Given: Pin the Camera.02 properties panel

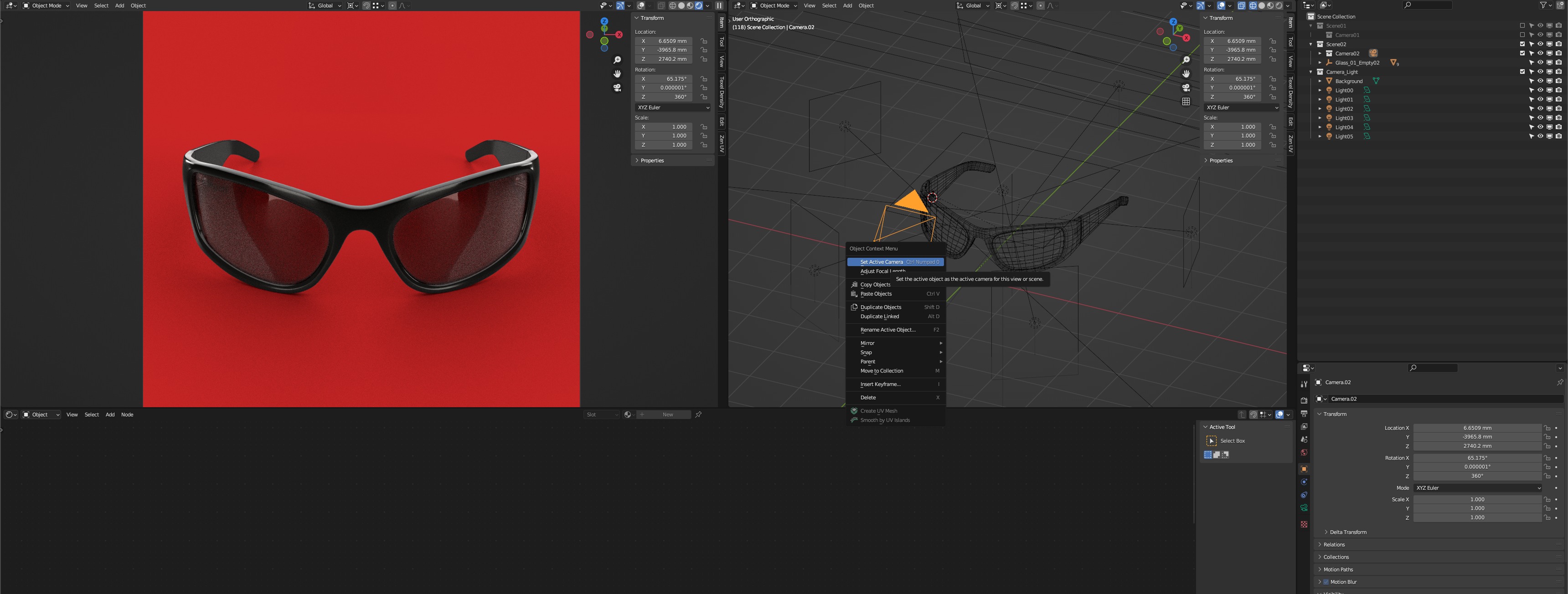Looking at the screenshot, I should pos(1559,382).
